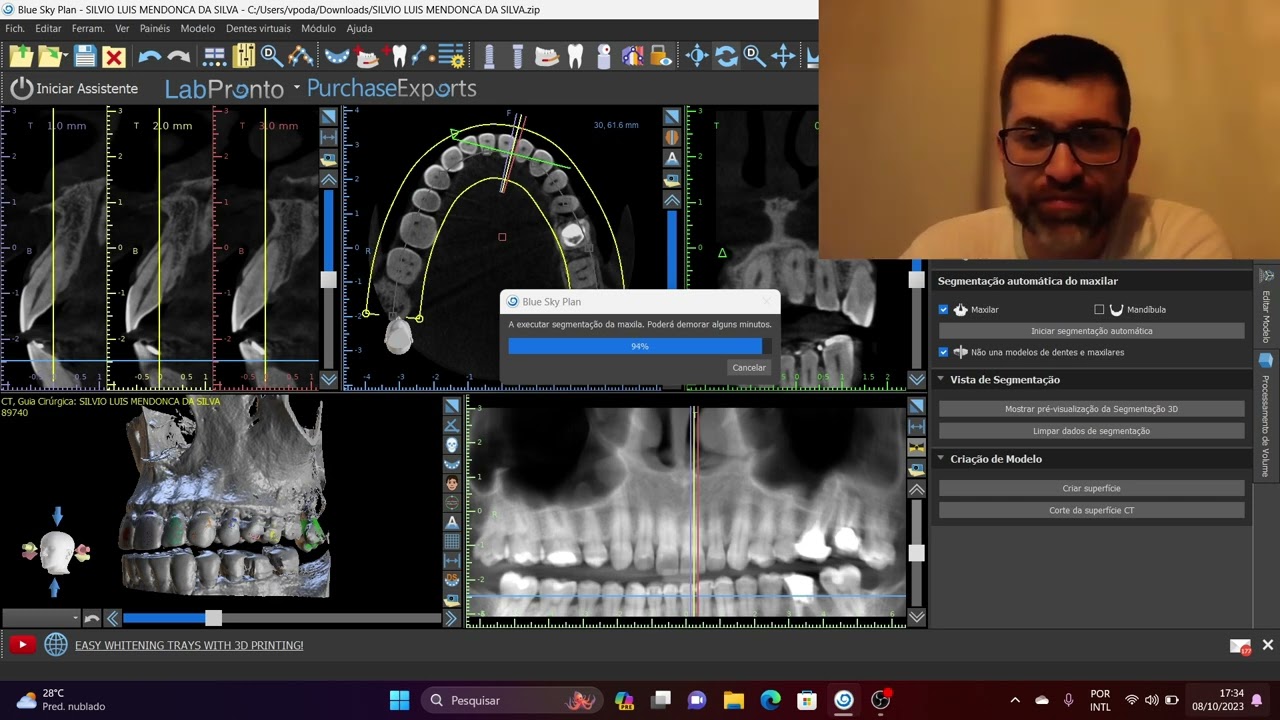Viewport: 1280px width, 720px height.
Task: Open the Ferram. menu
Action: [88, 29]
